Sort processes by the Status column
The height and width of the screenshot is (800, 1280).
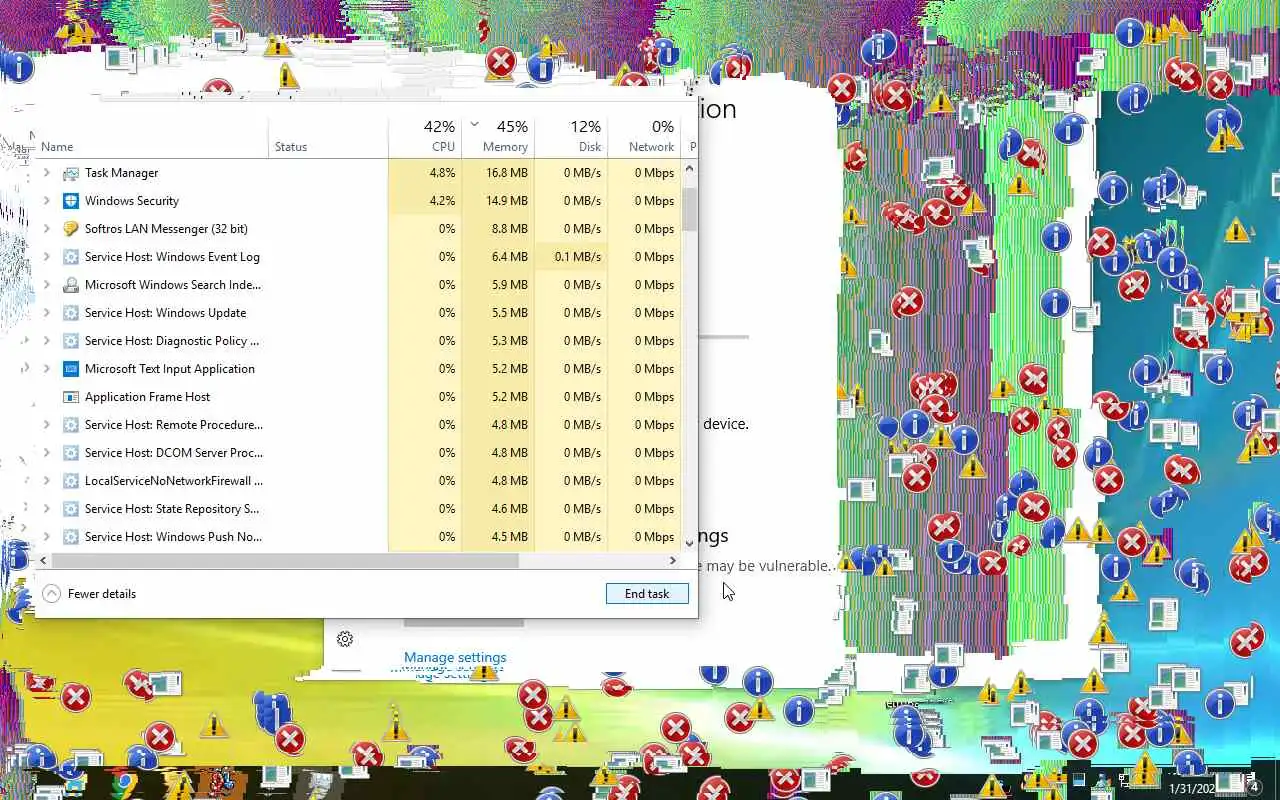[328, 137]
